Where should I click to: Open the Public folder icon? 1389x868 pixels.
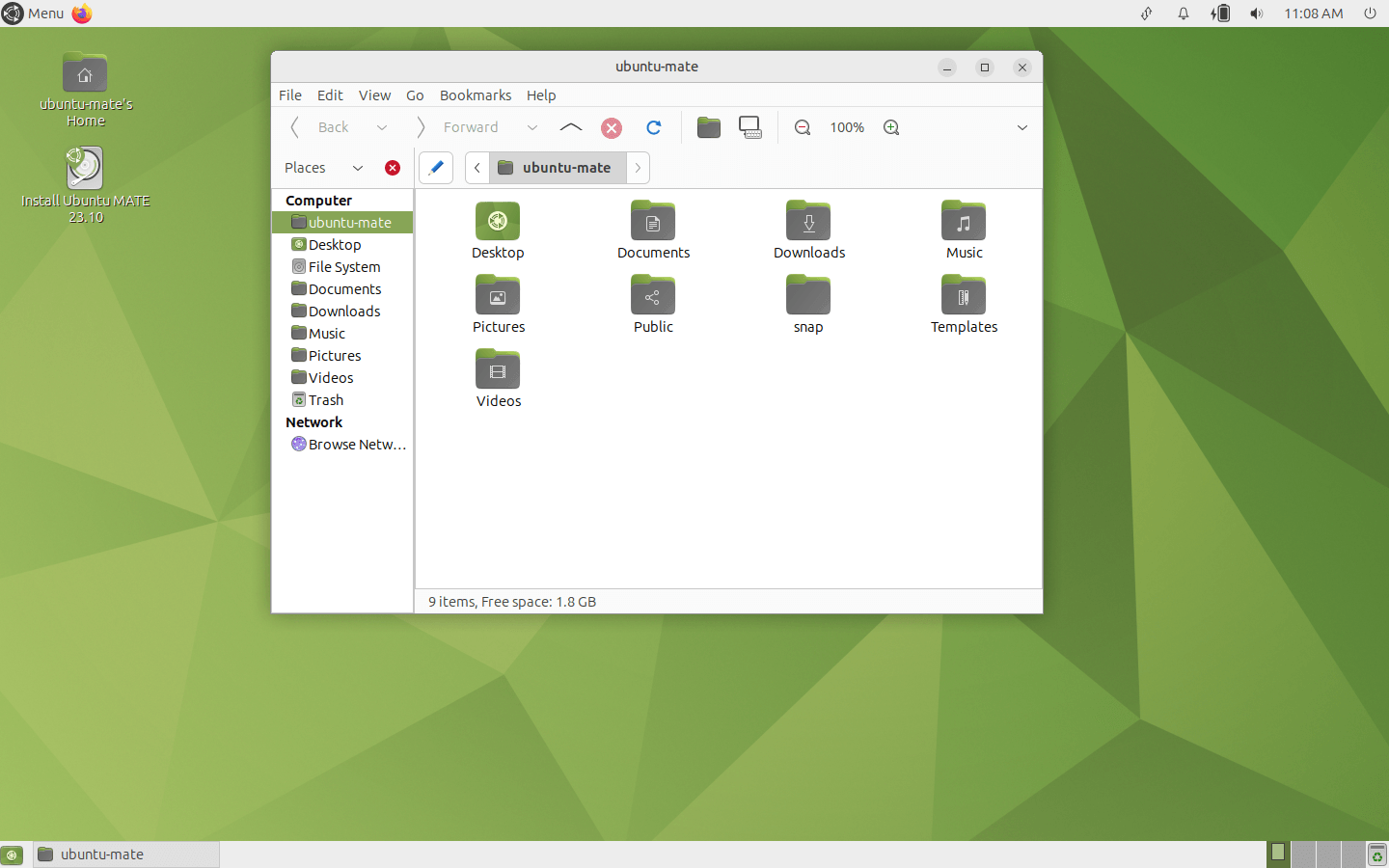653,295
